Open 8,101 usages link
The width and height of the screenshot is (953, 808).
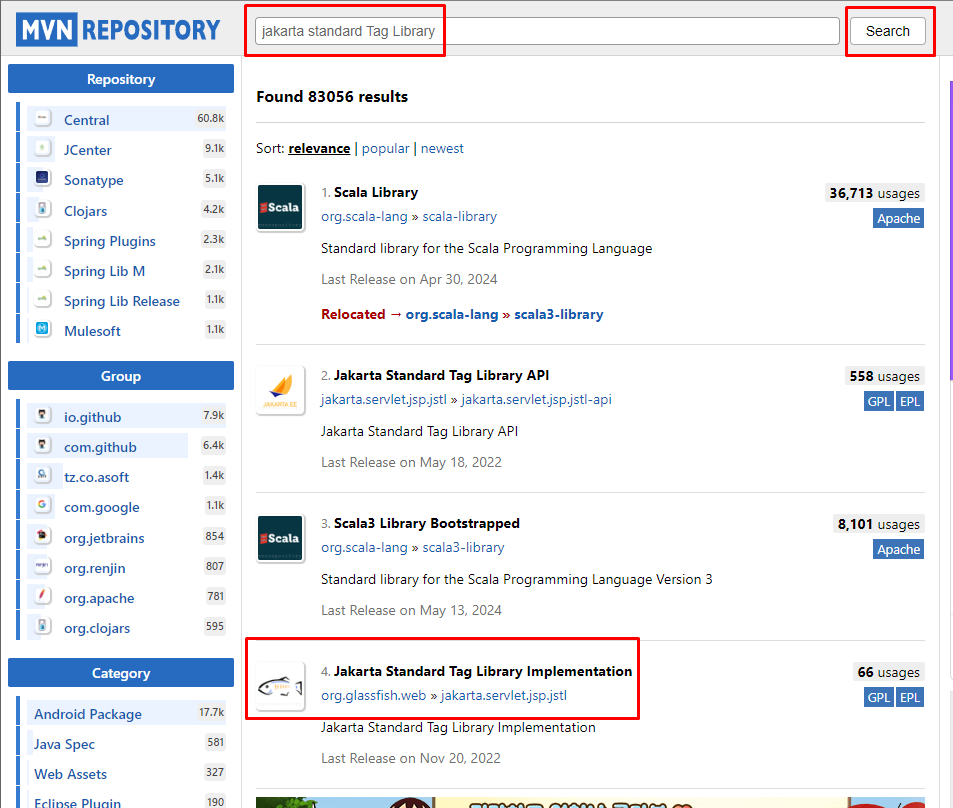click(x=878, y=524)
